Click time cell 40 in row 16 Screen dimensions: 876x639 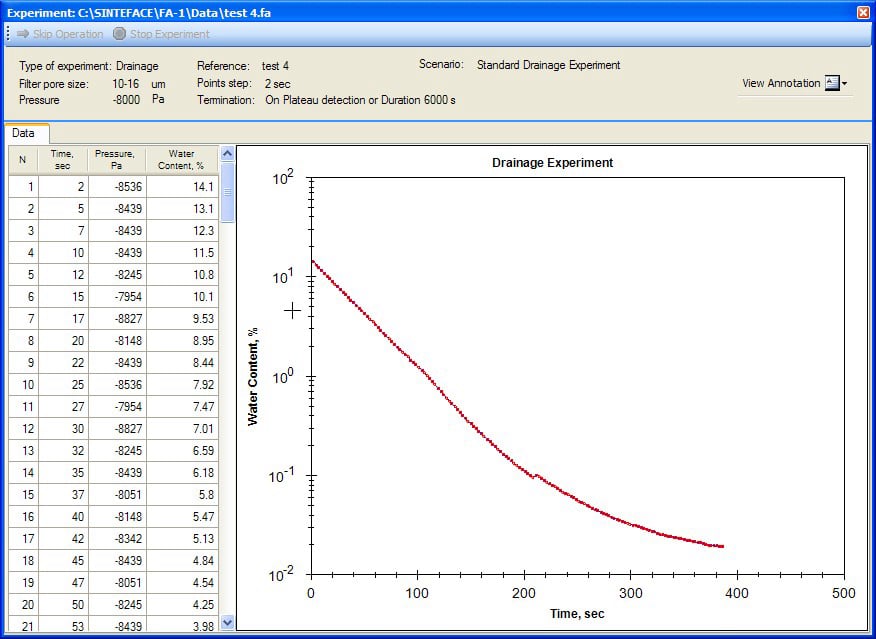point(63,517)
